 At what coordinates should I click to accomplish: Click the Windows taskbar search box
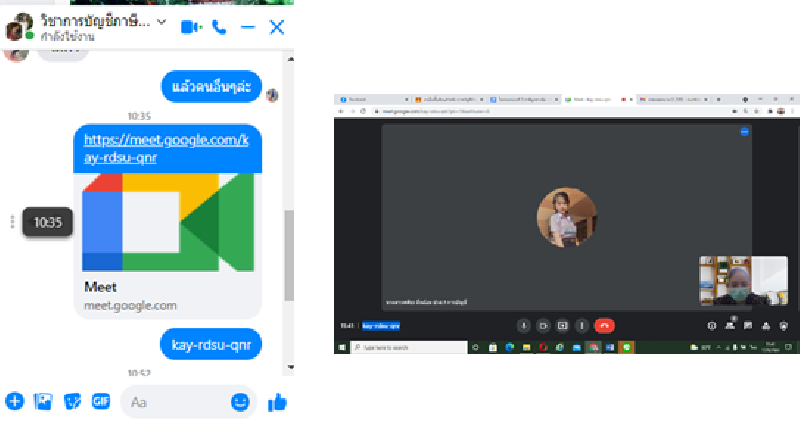click(410, 347)
